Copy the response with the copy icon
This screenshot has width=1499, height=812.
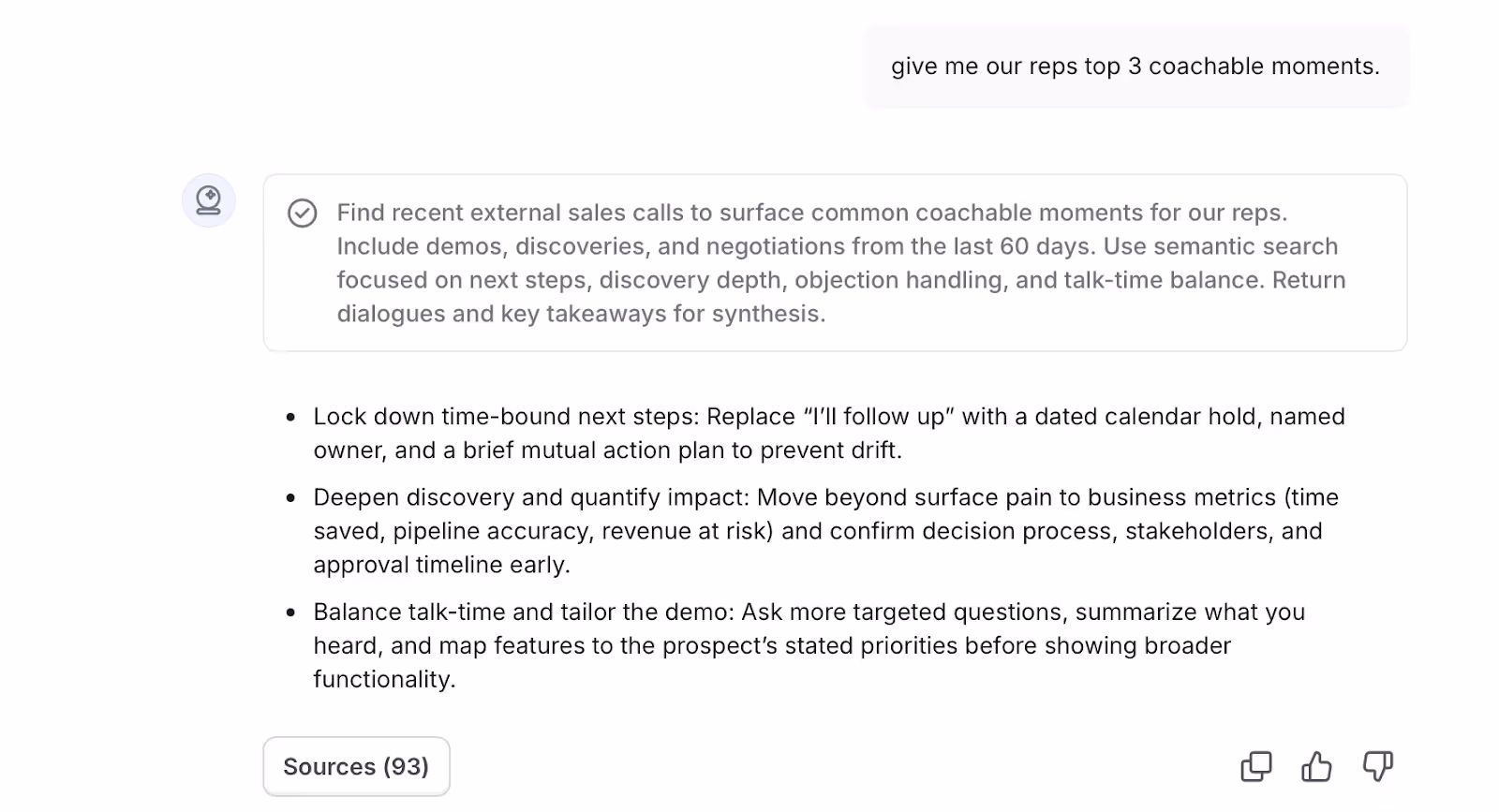click(x=1256, y=766)
